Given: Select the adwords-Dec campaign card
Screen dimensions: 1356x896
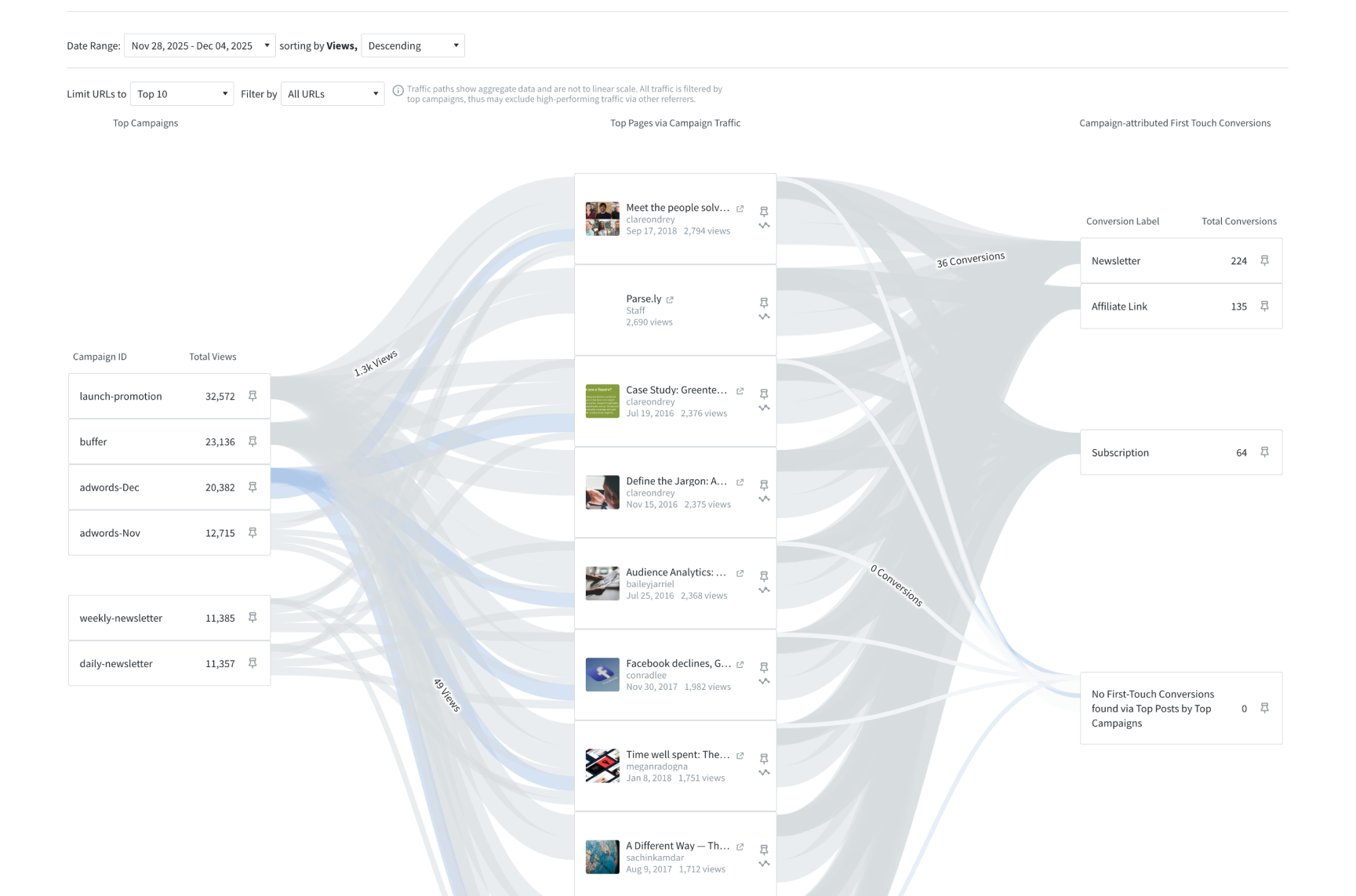Looking at the screenshot, I should point(157,487).
